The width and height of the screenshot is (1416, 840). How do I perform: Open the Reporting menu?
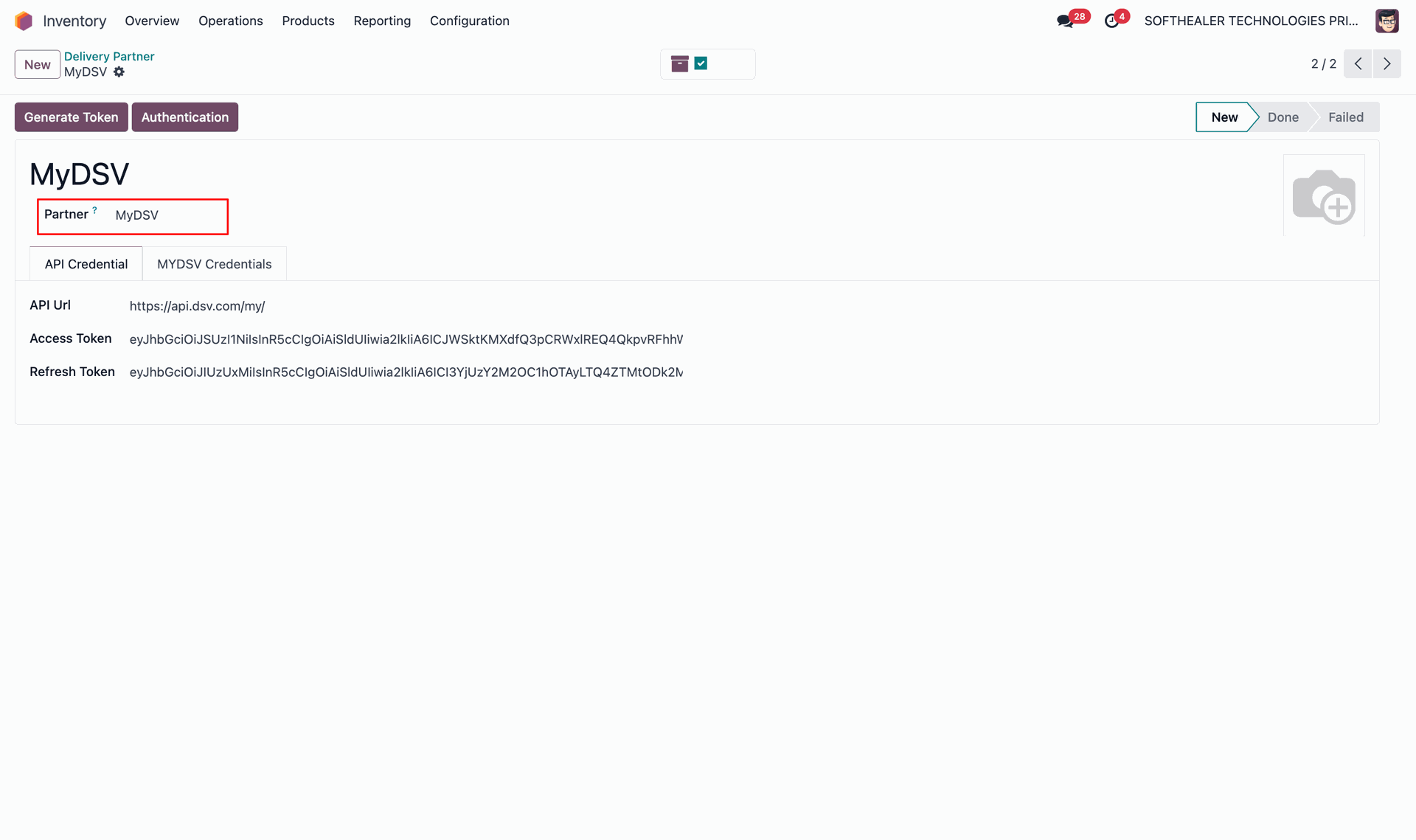coord(382,21)
